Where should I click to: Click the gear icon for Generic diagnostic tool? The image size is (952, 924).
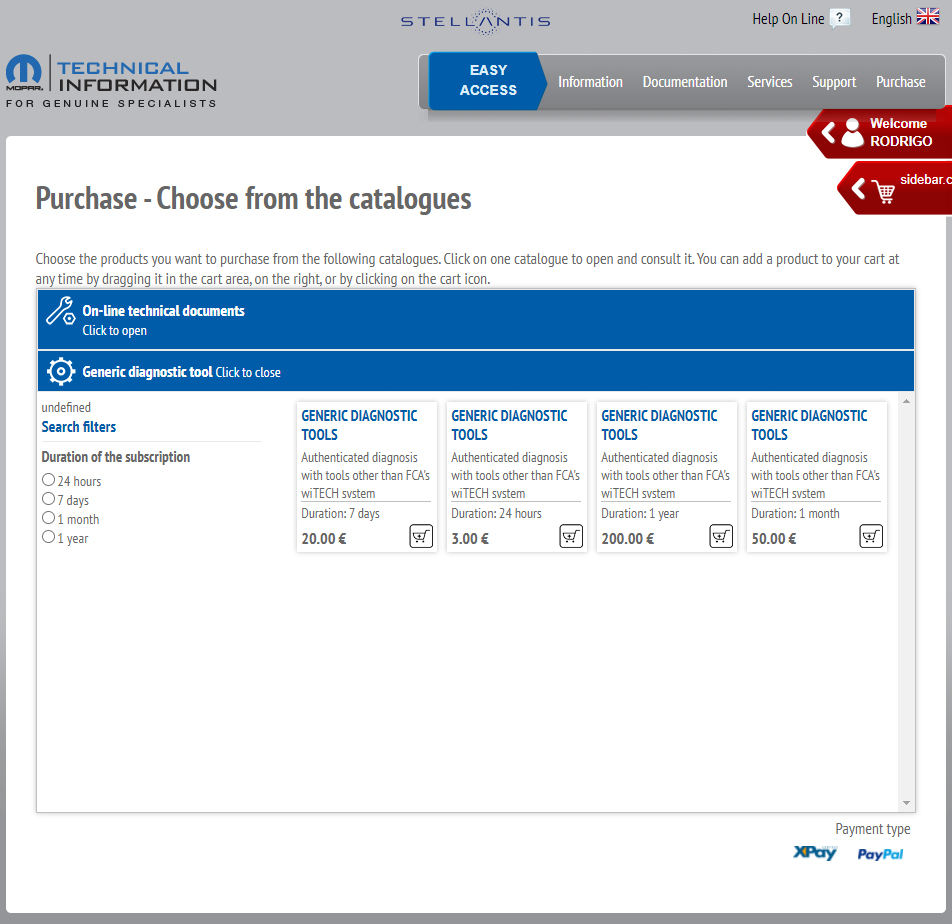coord(61,371)
